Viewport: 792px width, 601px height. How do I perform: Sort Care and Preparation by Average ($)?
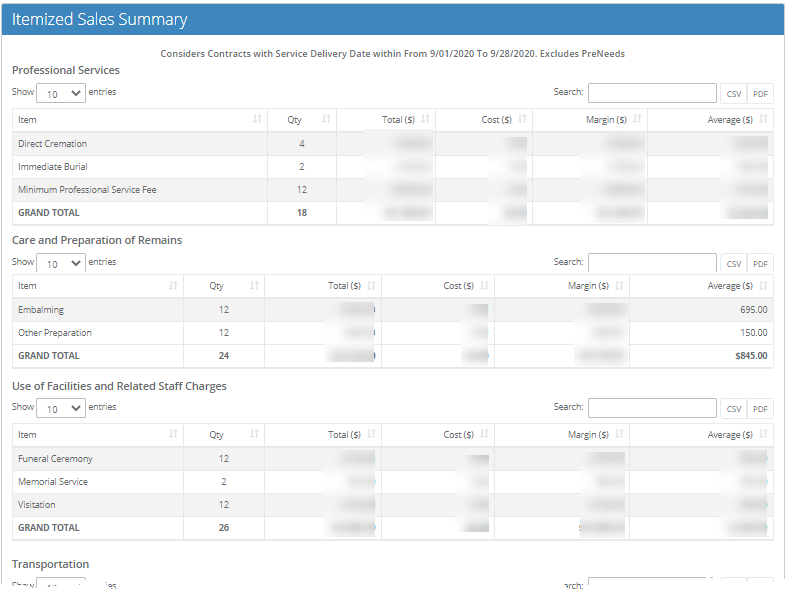(702, 286)
